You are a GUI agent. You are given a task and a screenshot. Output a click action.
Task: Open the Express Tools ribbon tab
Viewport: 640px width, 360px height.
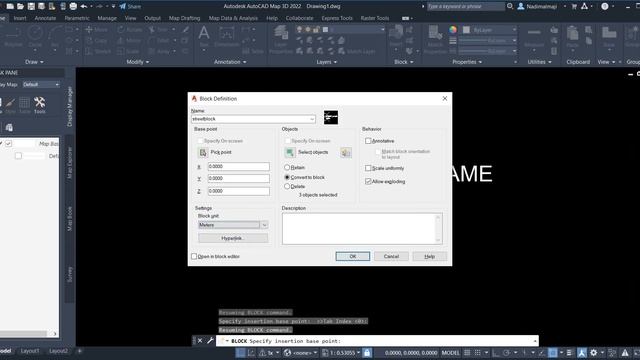point(337,18)
